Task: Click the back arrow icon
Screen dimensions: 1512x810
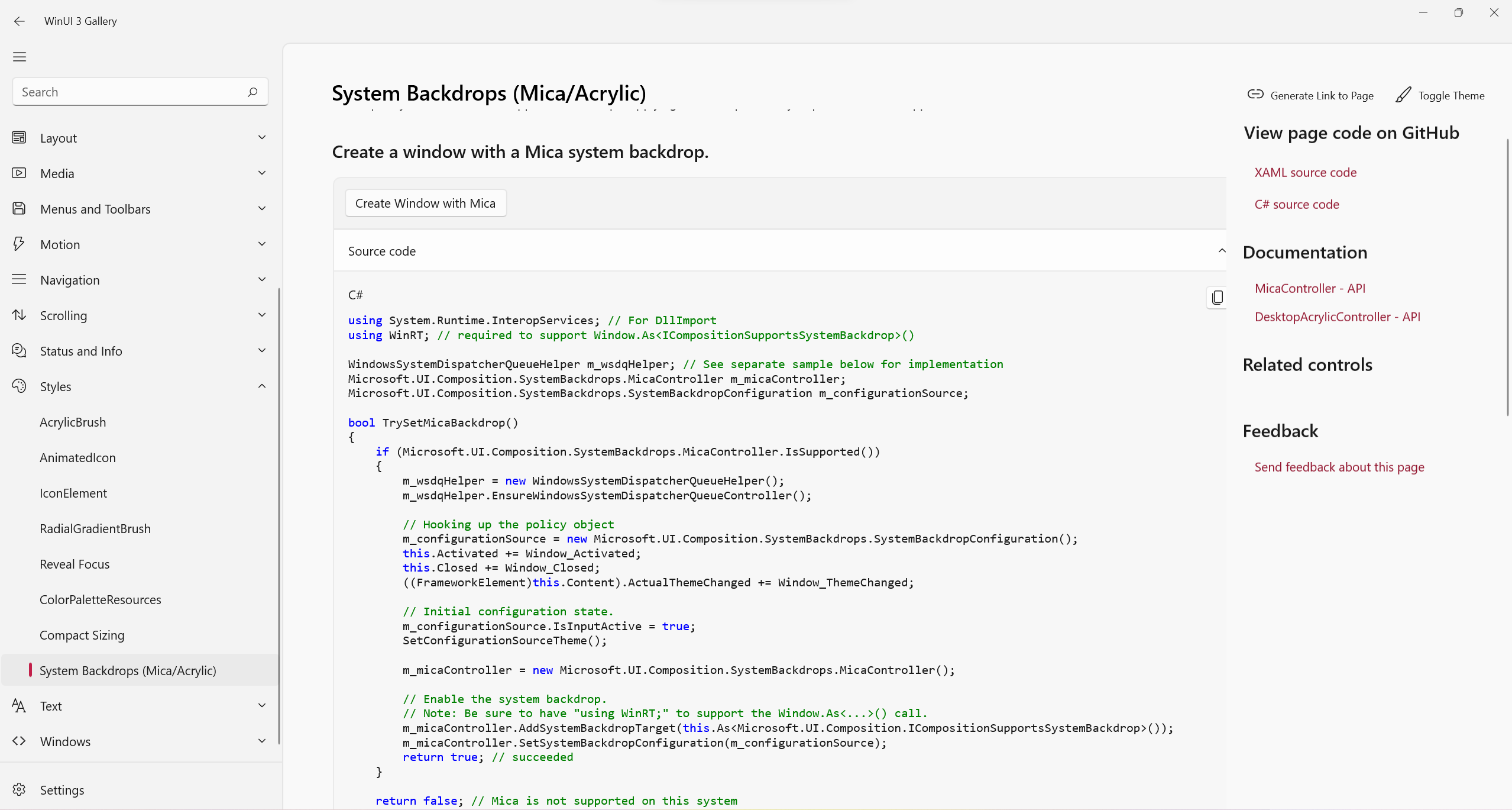Action: (20, 21)
